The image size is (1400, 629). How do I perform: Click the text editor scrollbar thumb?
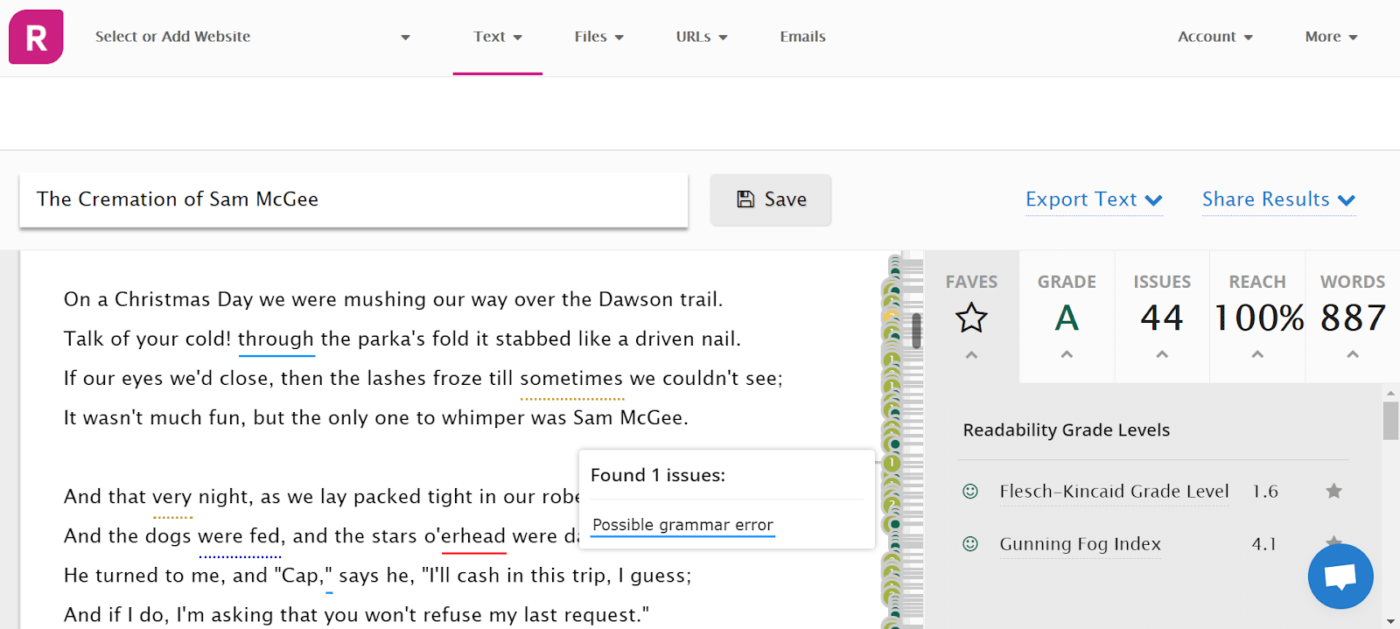point(915,330)
